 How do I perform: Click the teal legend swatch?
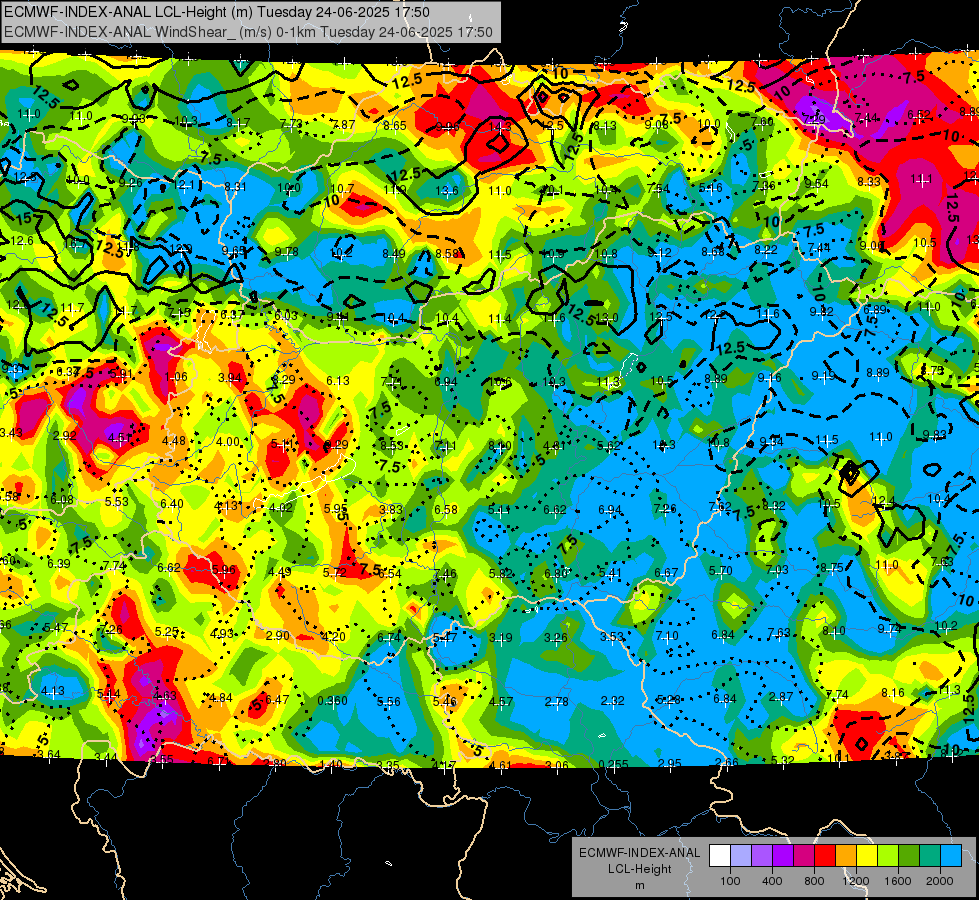point(930,856)
